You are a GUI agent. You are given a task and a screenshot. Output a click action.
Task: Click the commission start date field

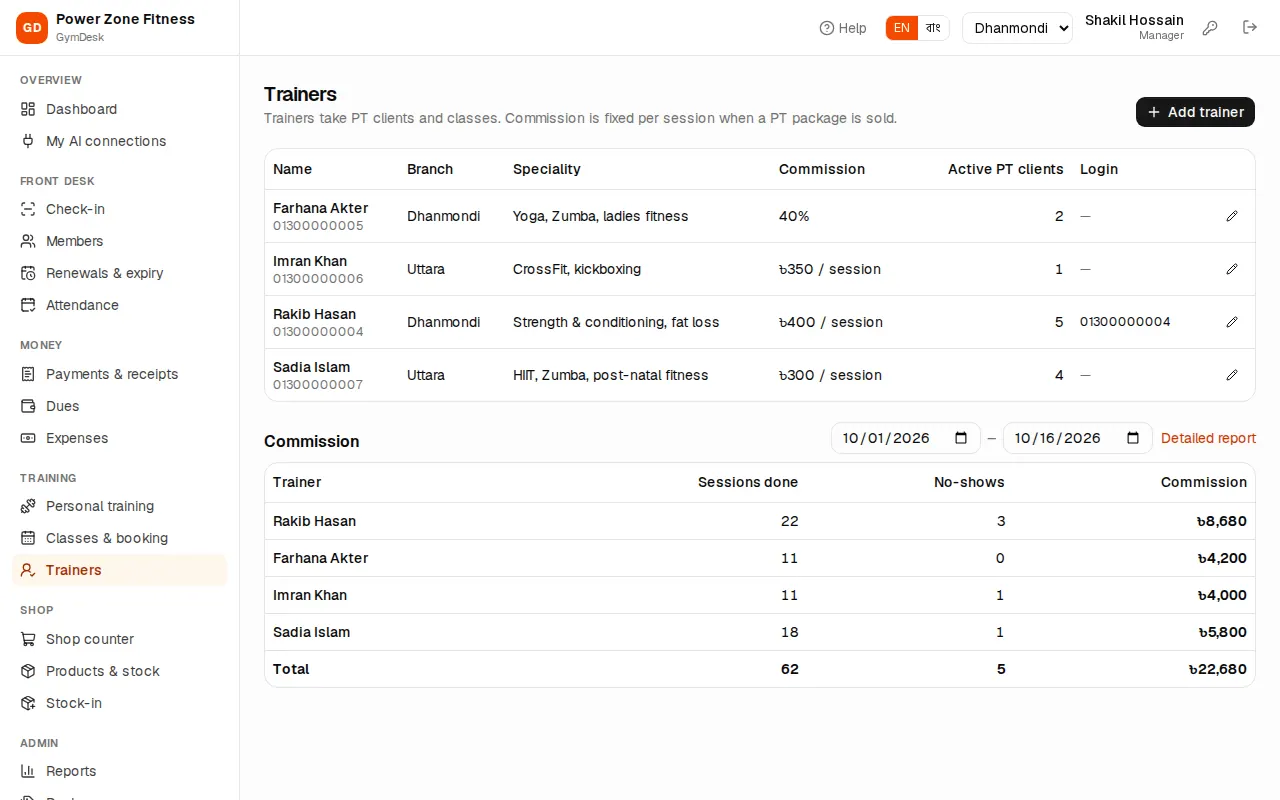click(x=906, y=438)
